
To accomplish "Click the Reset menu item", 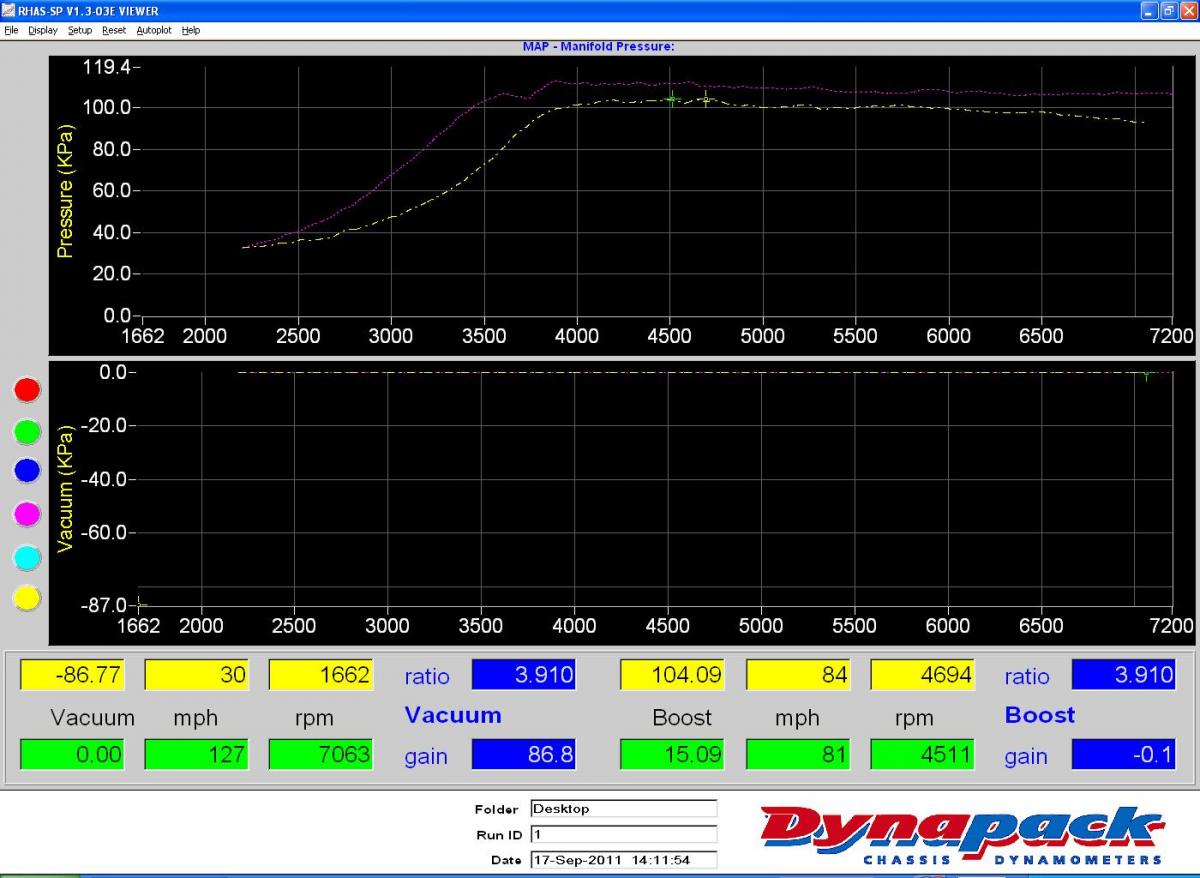I will point(114,30).
